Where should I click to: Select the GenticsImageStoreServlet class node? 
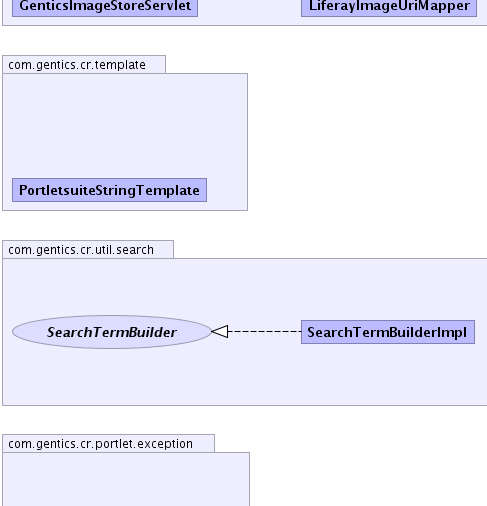point(105,7)
